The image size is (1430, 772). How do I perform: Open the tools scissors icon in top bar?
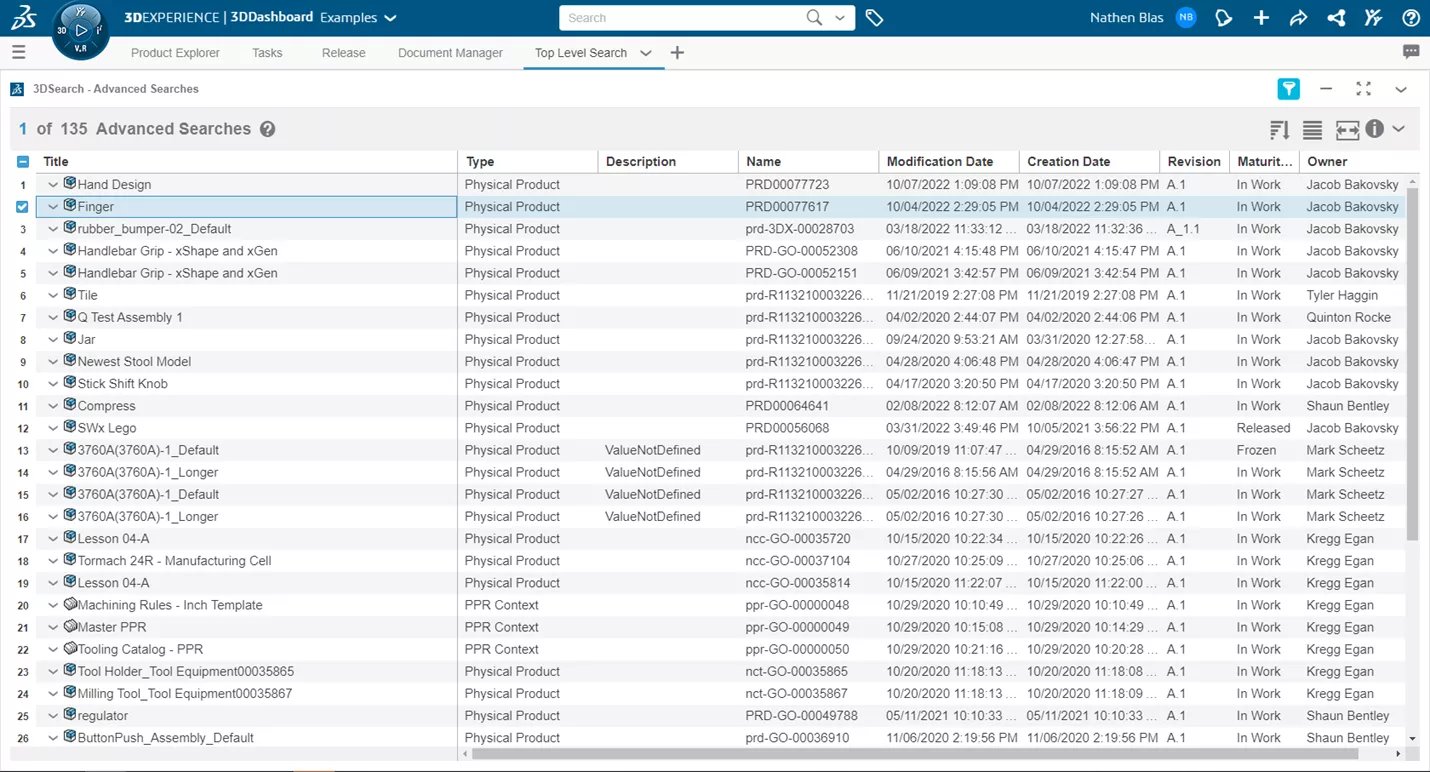pos(1373,18)
